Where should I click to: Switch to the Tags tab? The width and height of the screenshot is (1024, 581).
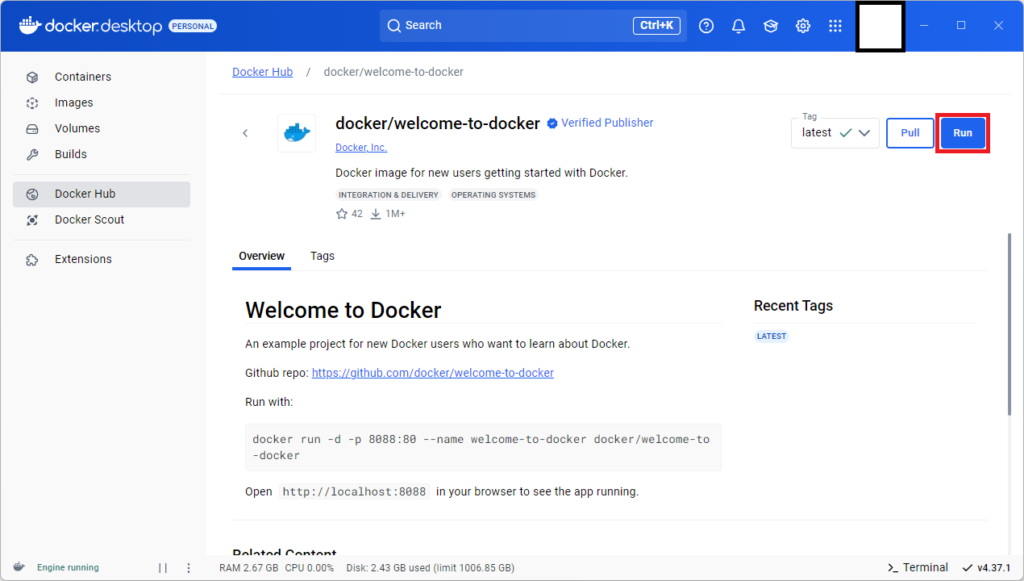coord(322,256)
